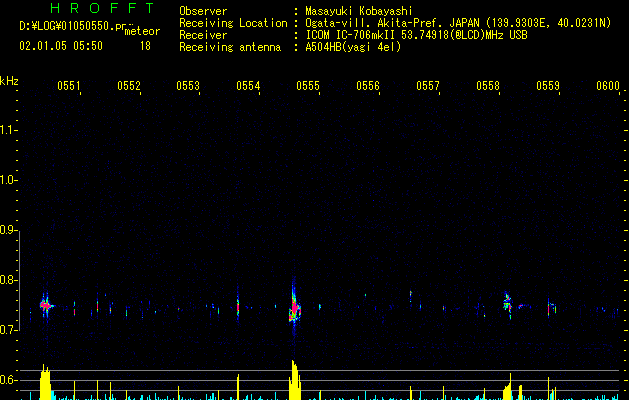Click the 0551 time marker

click(x=69, y=85)
